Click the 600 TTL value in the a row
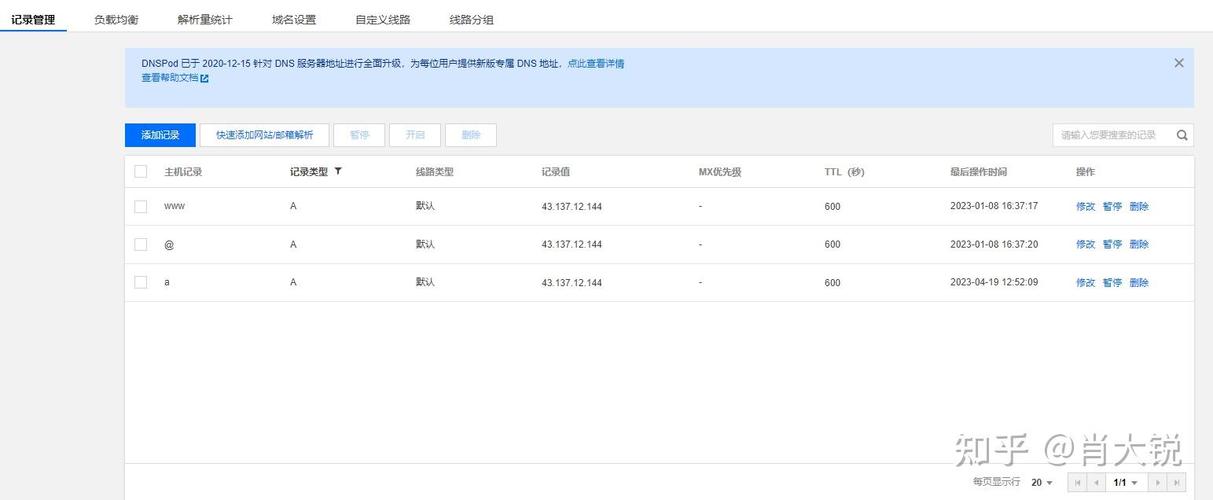This screenshot has width=1213, height=500. tap(832, 283)
